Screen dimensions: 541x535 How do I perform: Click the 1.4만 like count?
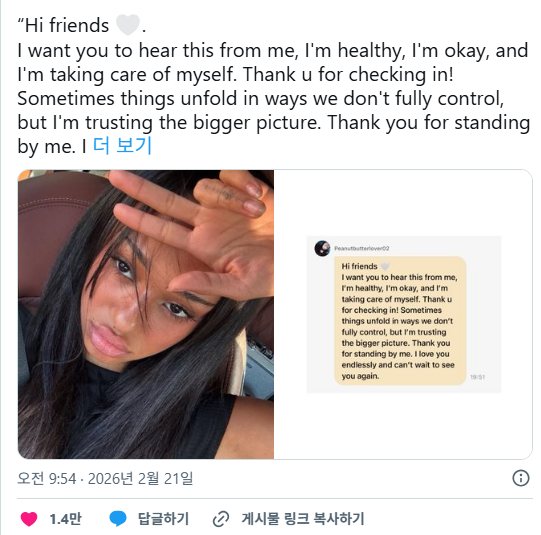click(x=66, y=519)
